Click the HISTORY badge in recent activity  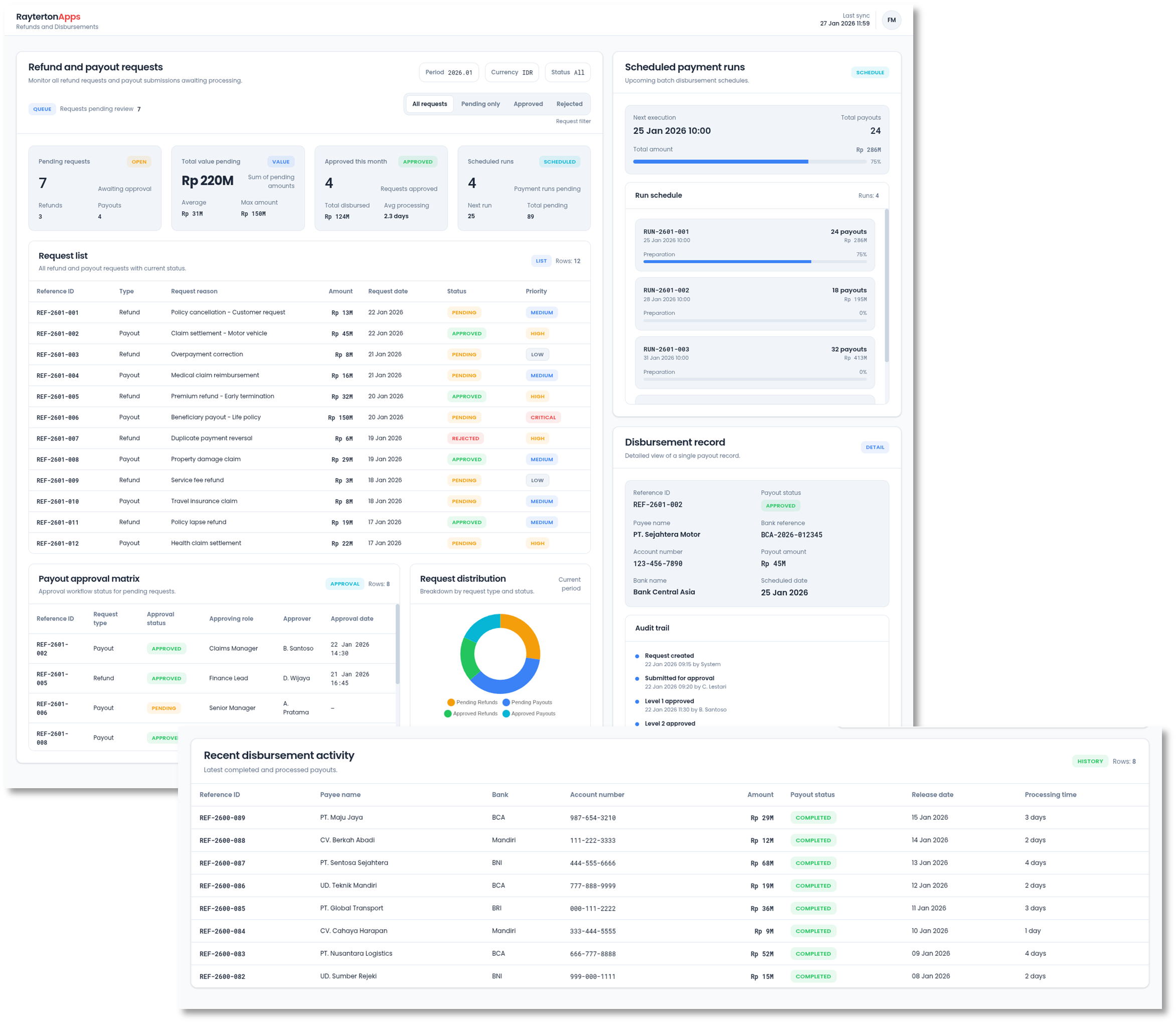[1090, 762]
